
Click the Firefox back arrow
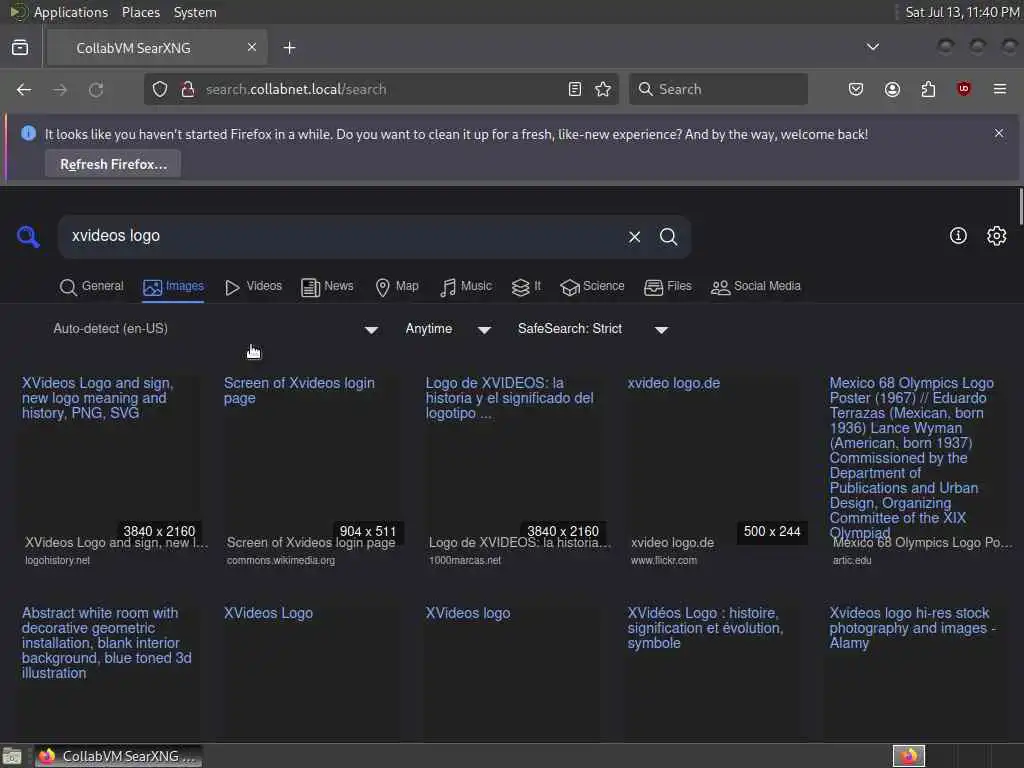24,89
